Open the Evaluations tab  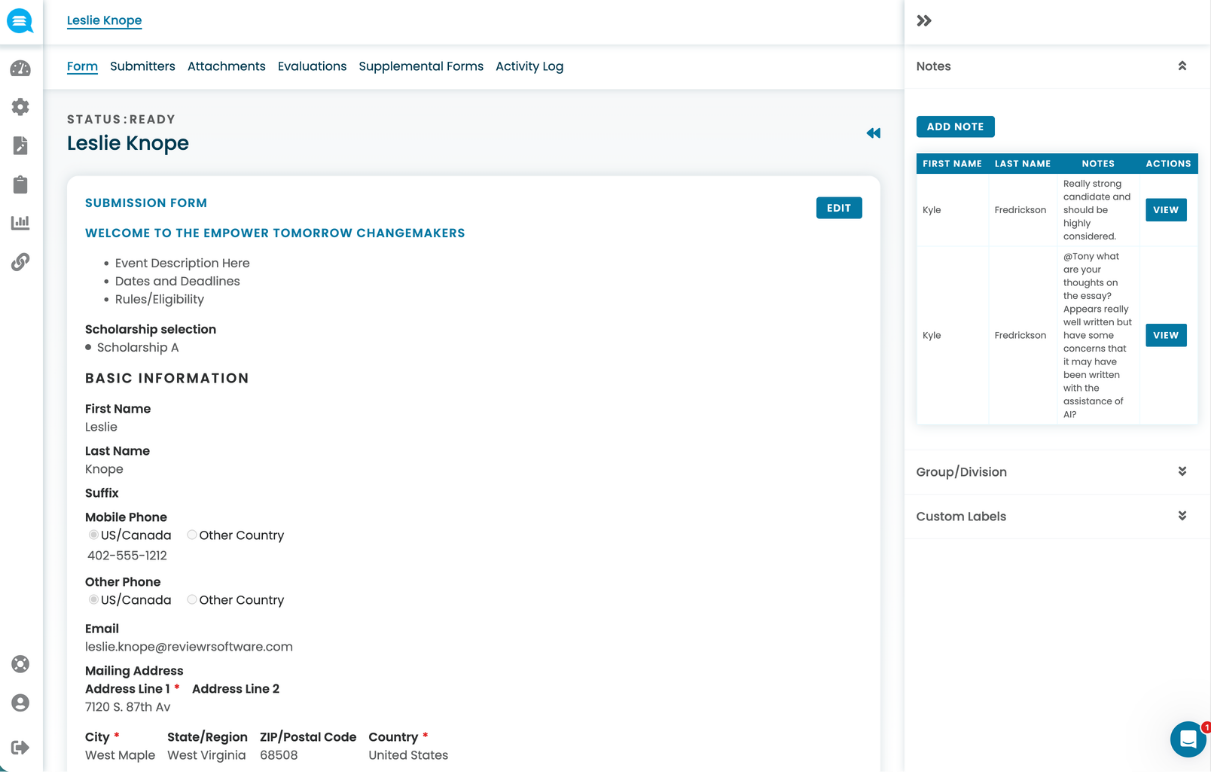coord(312,66)
